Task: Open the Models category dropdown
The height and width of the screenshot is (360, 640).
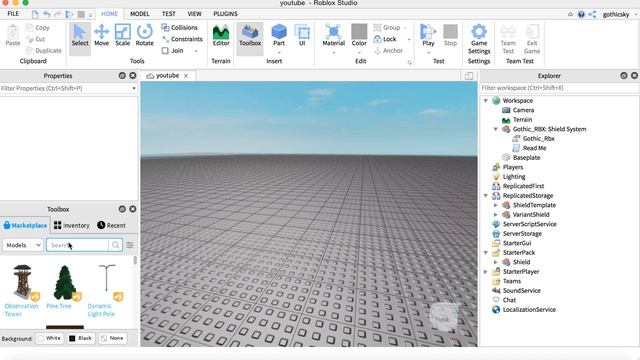Action: (23, 245)
